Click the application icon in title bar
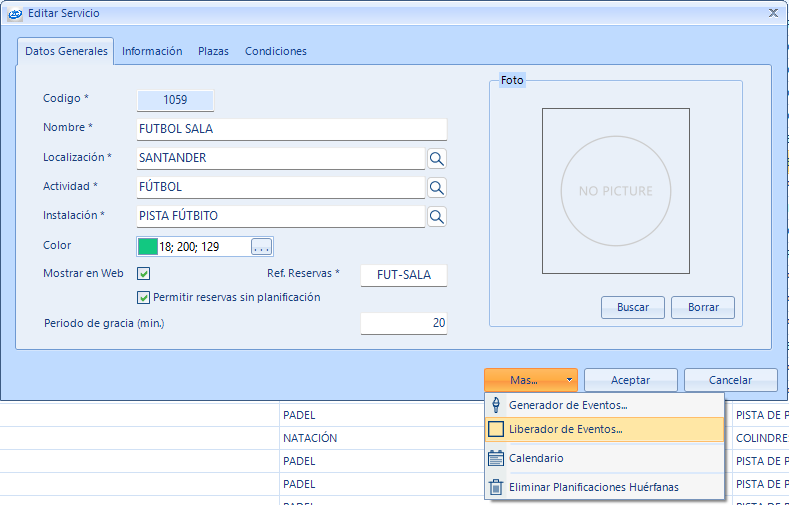 click(15, 13)
